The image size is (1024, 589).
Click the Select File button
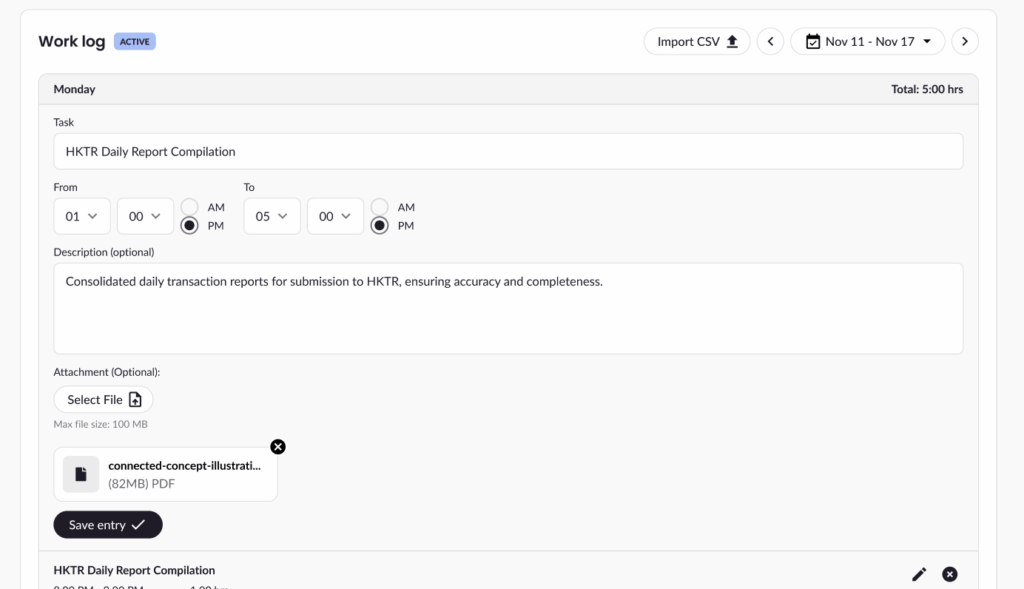104,400
